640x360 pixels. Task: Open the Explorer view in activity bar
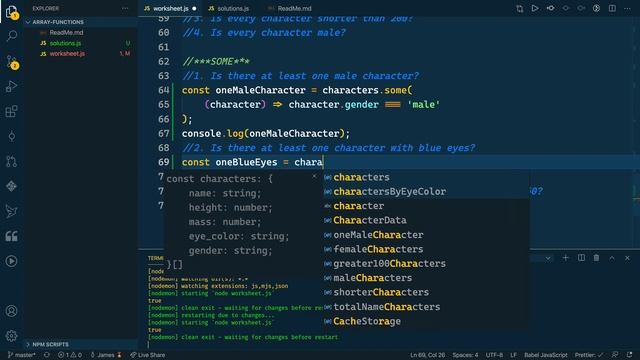point(12,12)
